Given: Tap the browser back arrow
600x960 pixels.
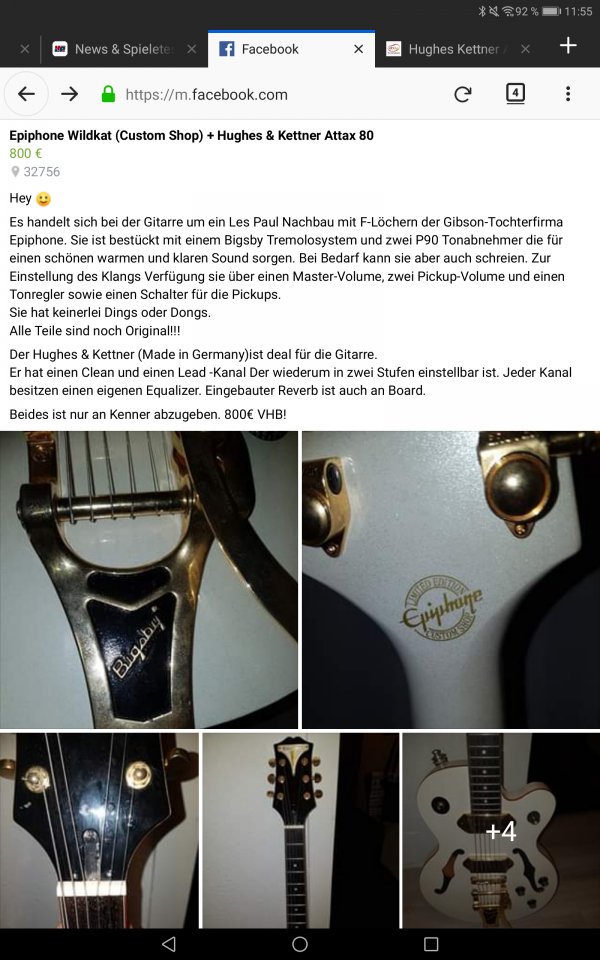Looking at the screenshot, I should pos(26,94).
